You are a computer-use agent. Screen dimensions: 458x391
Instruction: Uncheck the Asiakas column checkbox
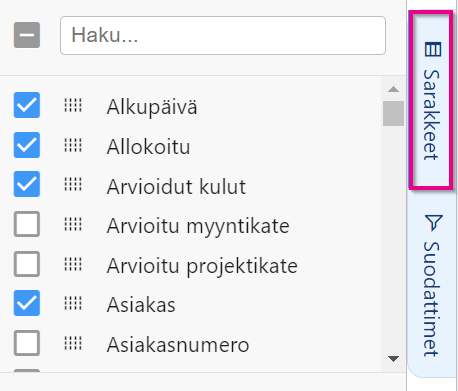27,303
